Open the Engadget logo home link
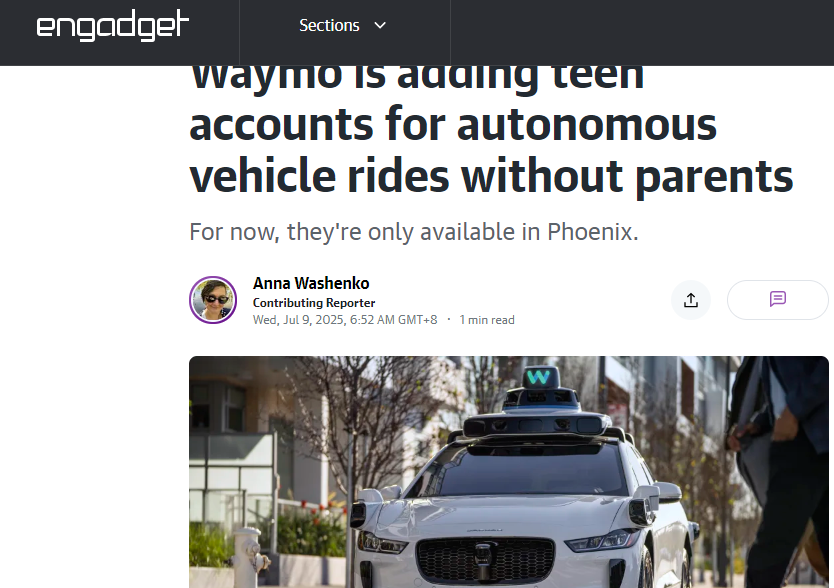Image resolution: width=834 pixels, height=588 pixels. pyautogui.click(x=112, y=25)
